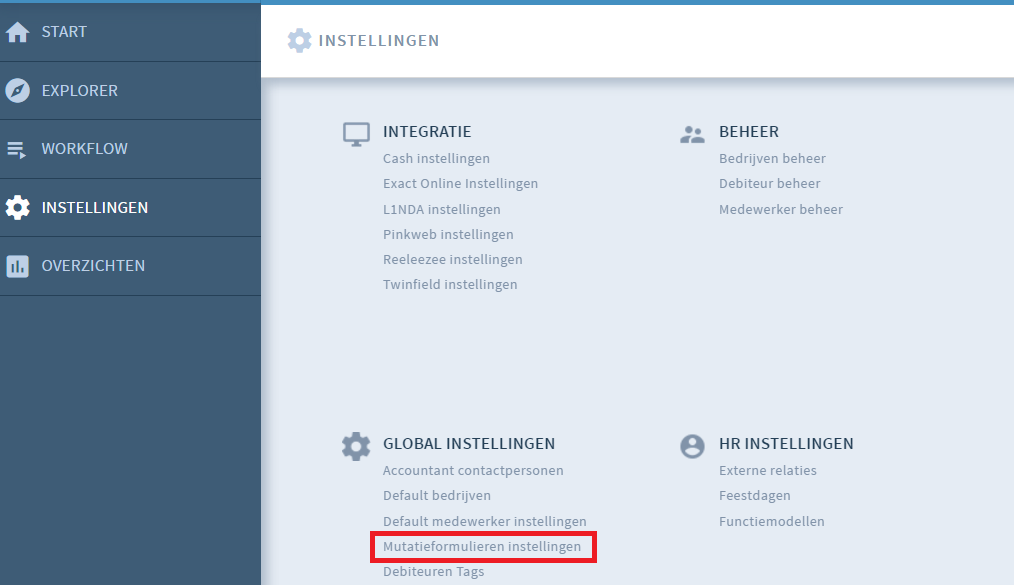Open Bedrijven beheer

(772, 158)
